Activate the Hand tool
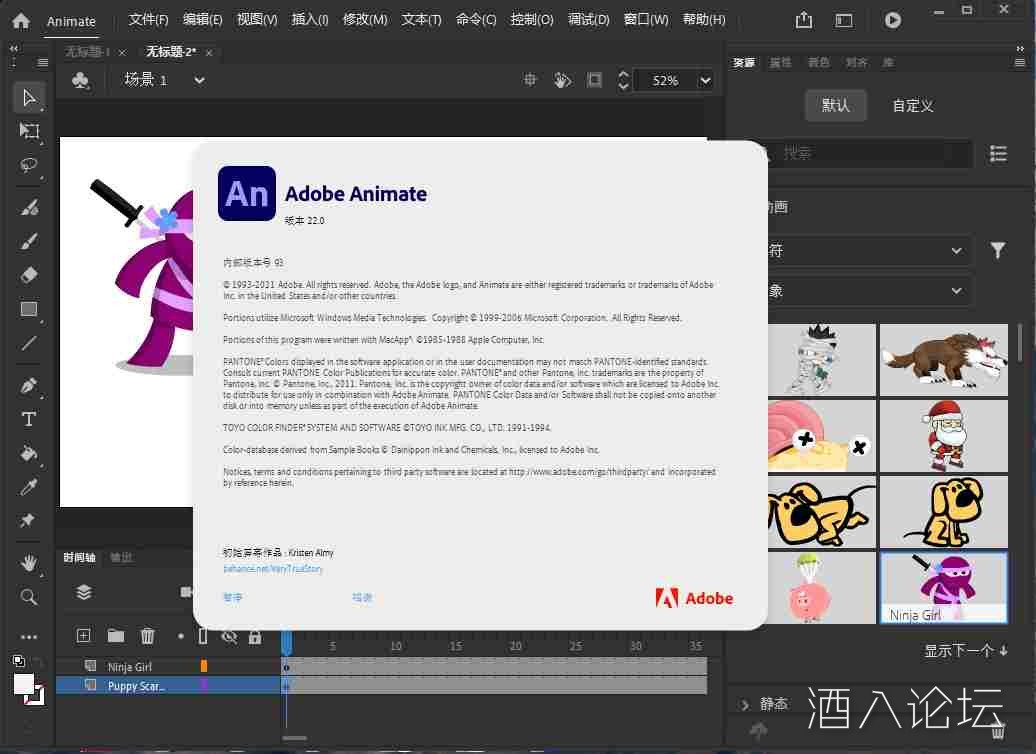This screenshot has height=754, width=1036. coord(29,563)
